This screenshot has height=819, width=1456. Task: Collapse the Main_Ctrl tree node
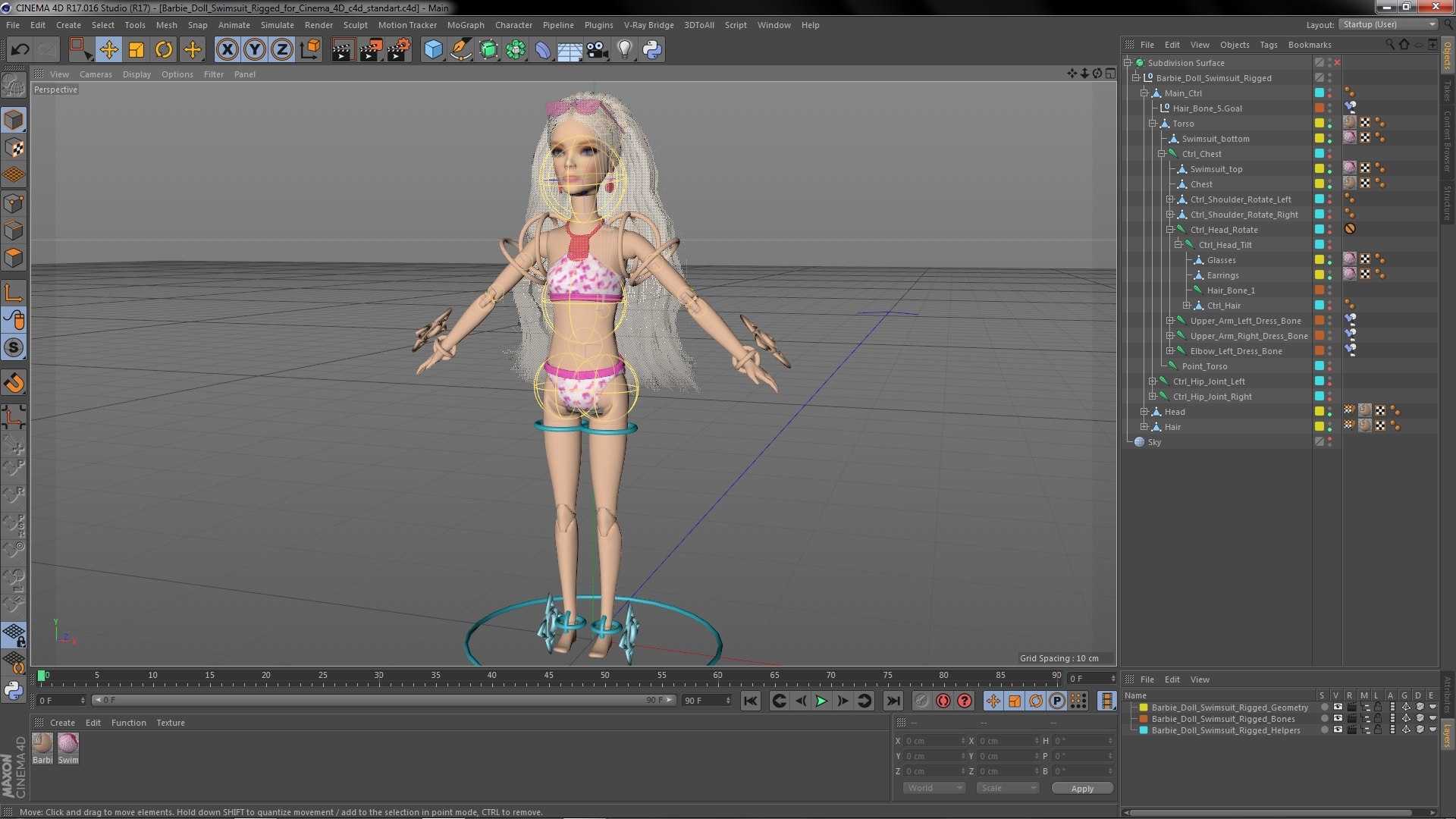coord(1144,93)
